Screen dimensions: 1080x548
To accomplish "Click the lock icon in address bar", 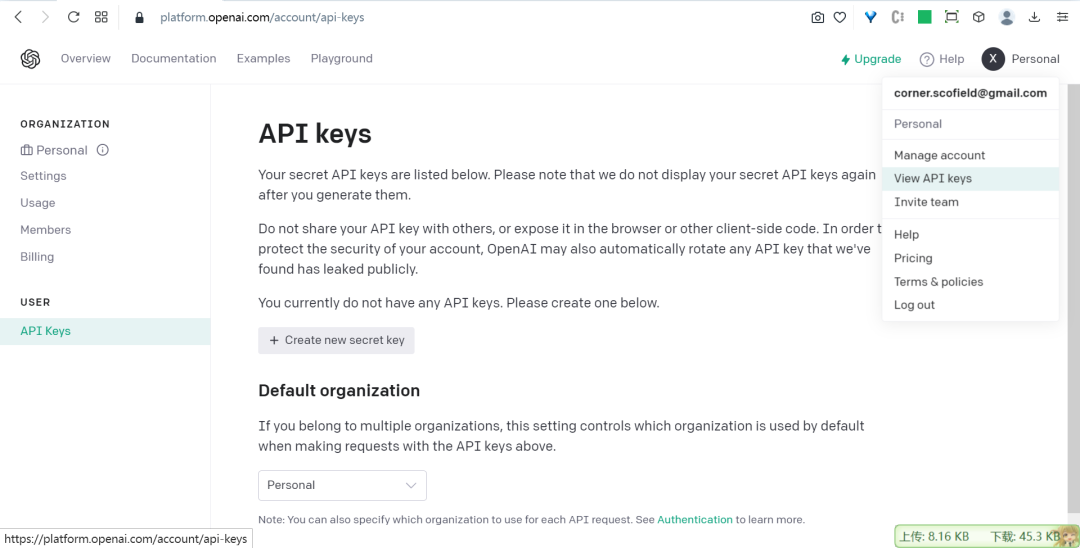I will coord(139,17).
